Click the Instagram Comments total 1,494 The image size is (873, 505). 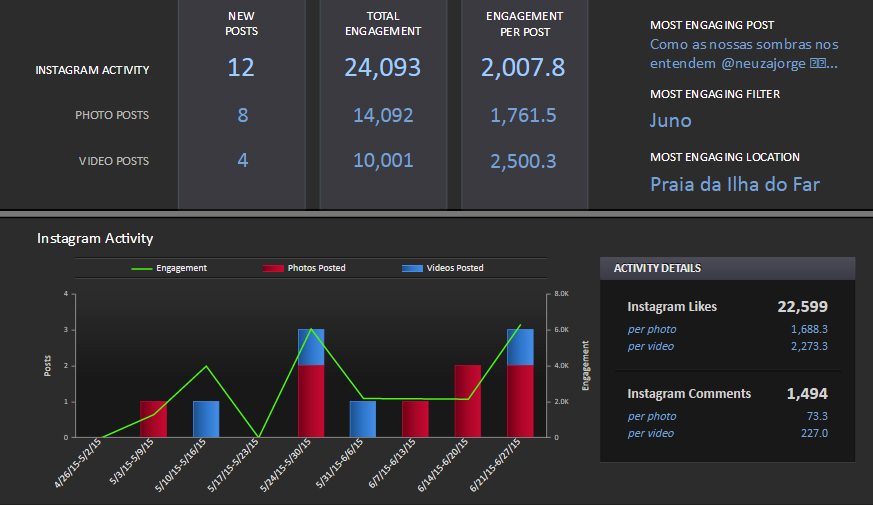[x=806, y=394]
